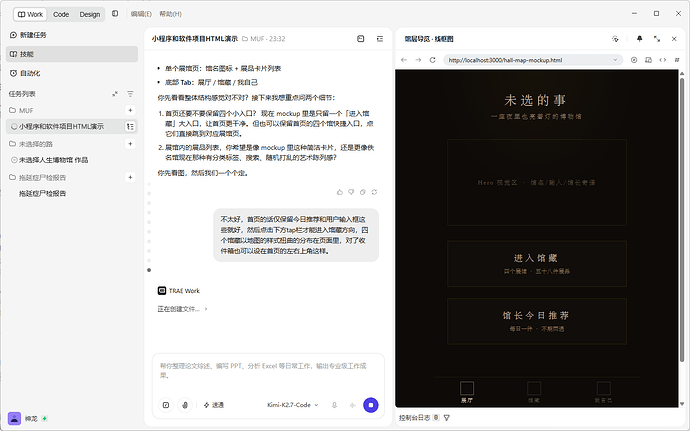
Task: Add a task to 未选择的路 folder
Action: coord(130,144)
